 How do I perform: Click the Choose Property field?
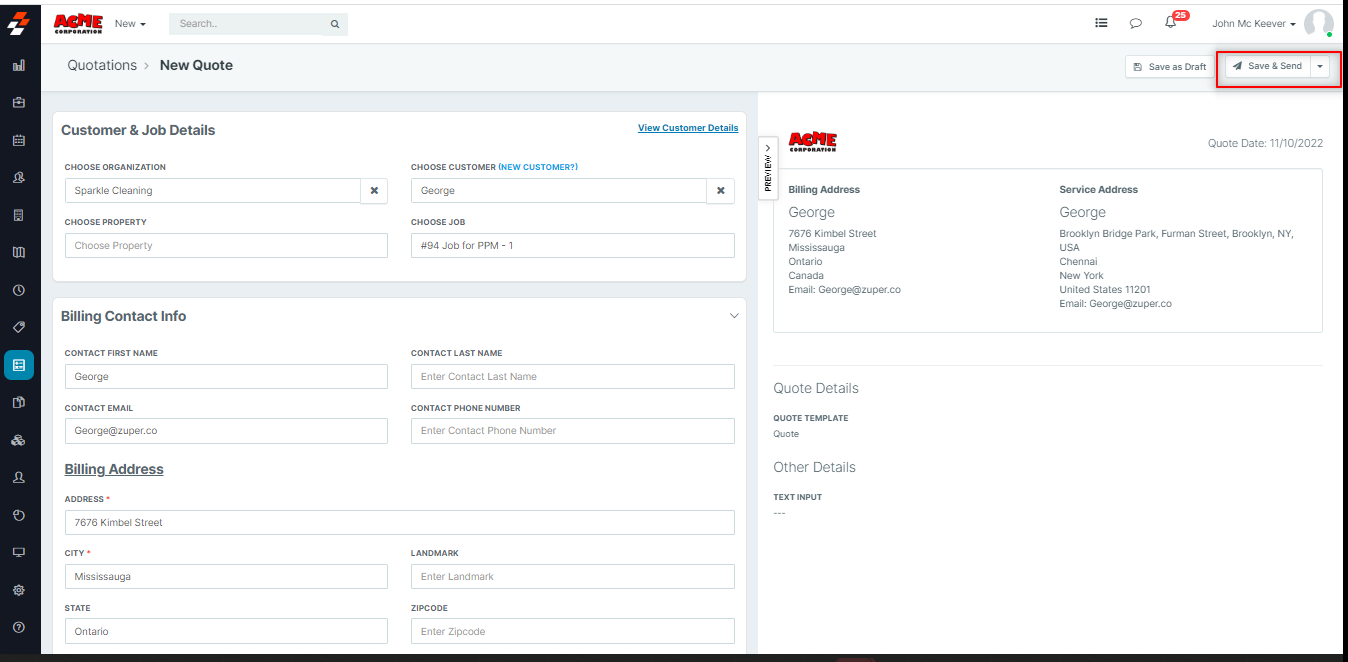click(x=226, y=246)
